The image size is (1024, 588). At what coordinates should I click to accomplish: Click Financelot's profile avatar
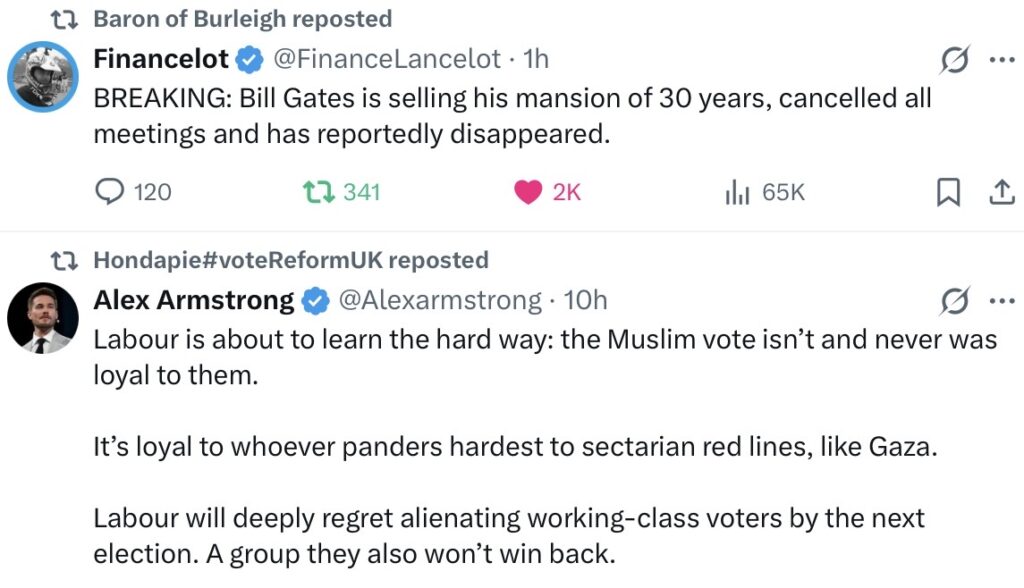(x=43, y=76)
